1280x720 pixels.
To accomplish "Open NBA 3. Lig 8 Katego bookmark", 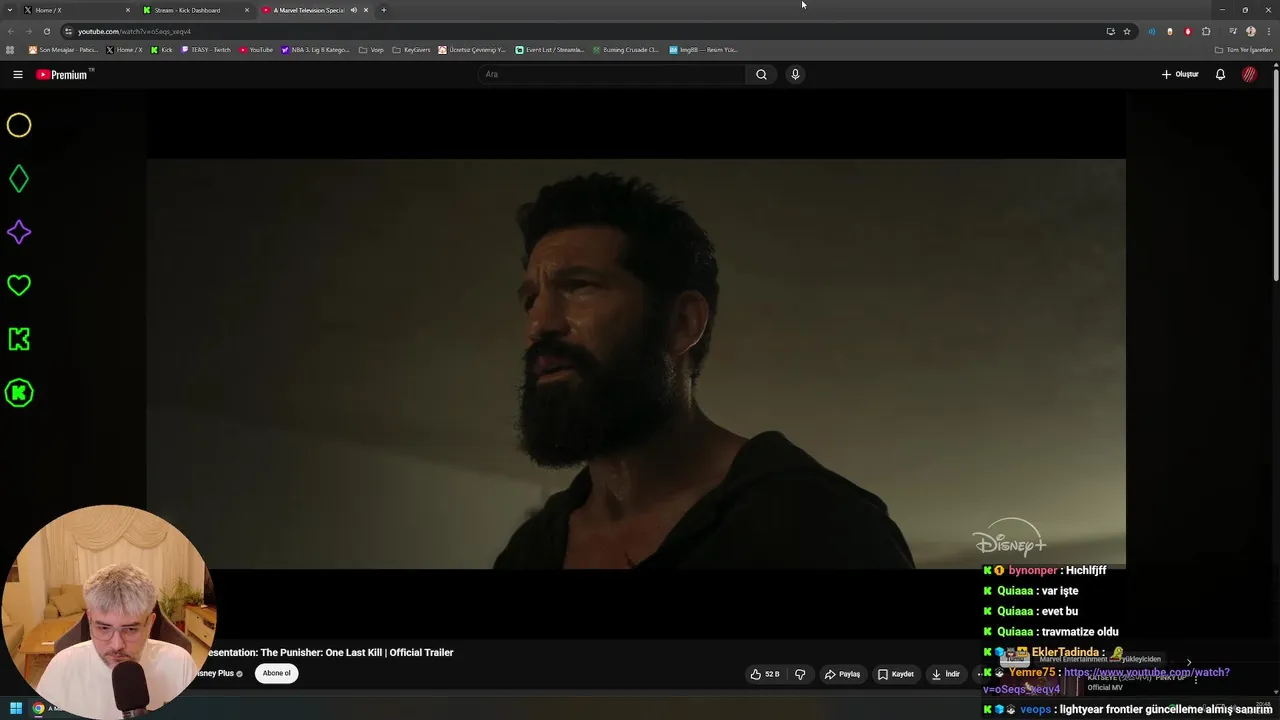I will tap(315, 49).
